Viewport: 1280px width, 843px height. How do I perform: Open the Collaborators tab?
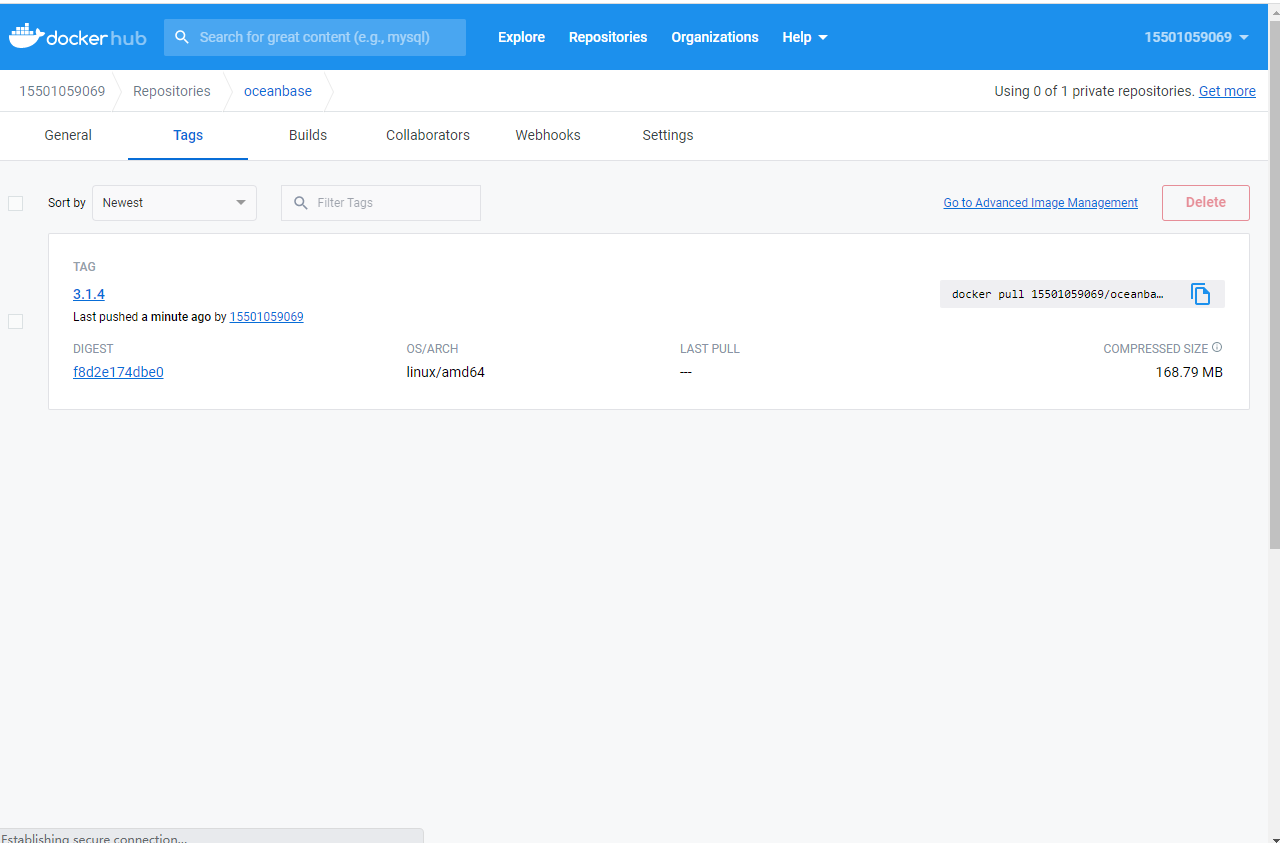pyautogui.click(x=428, y=135)
